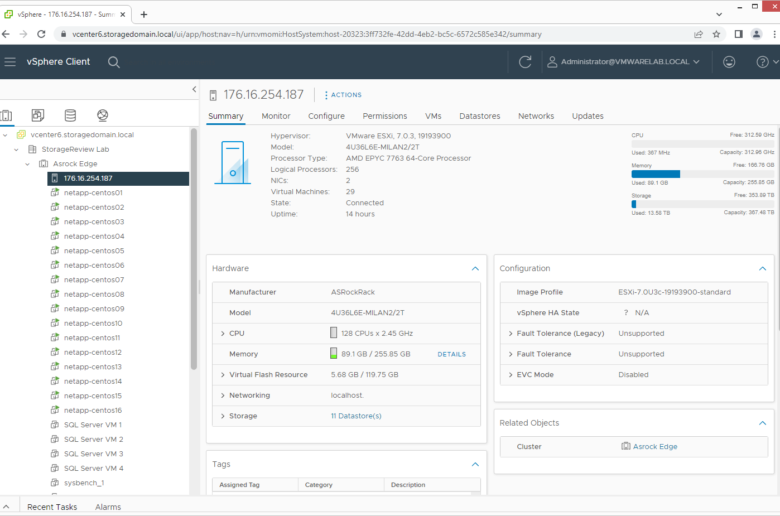Open the Datastores tab
This screenshot has width=780, height=516.
point(480,116)
